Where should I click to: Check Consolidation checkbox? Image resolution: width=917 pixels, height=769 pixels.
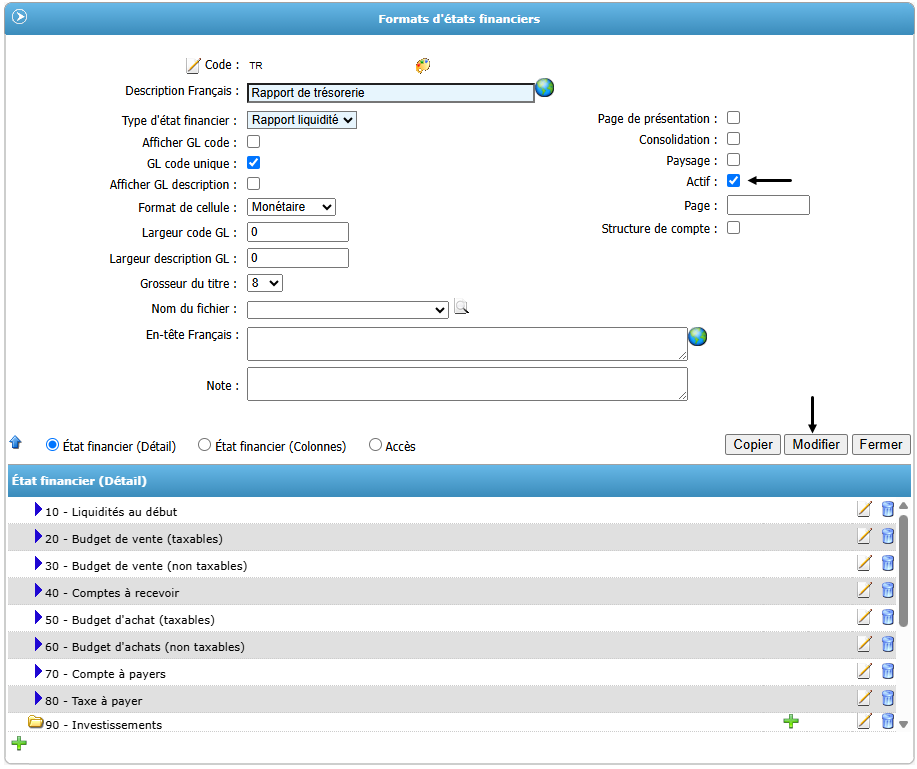point(733,139)
